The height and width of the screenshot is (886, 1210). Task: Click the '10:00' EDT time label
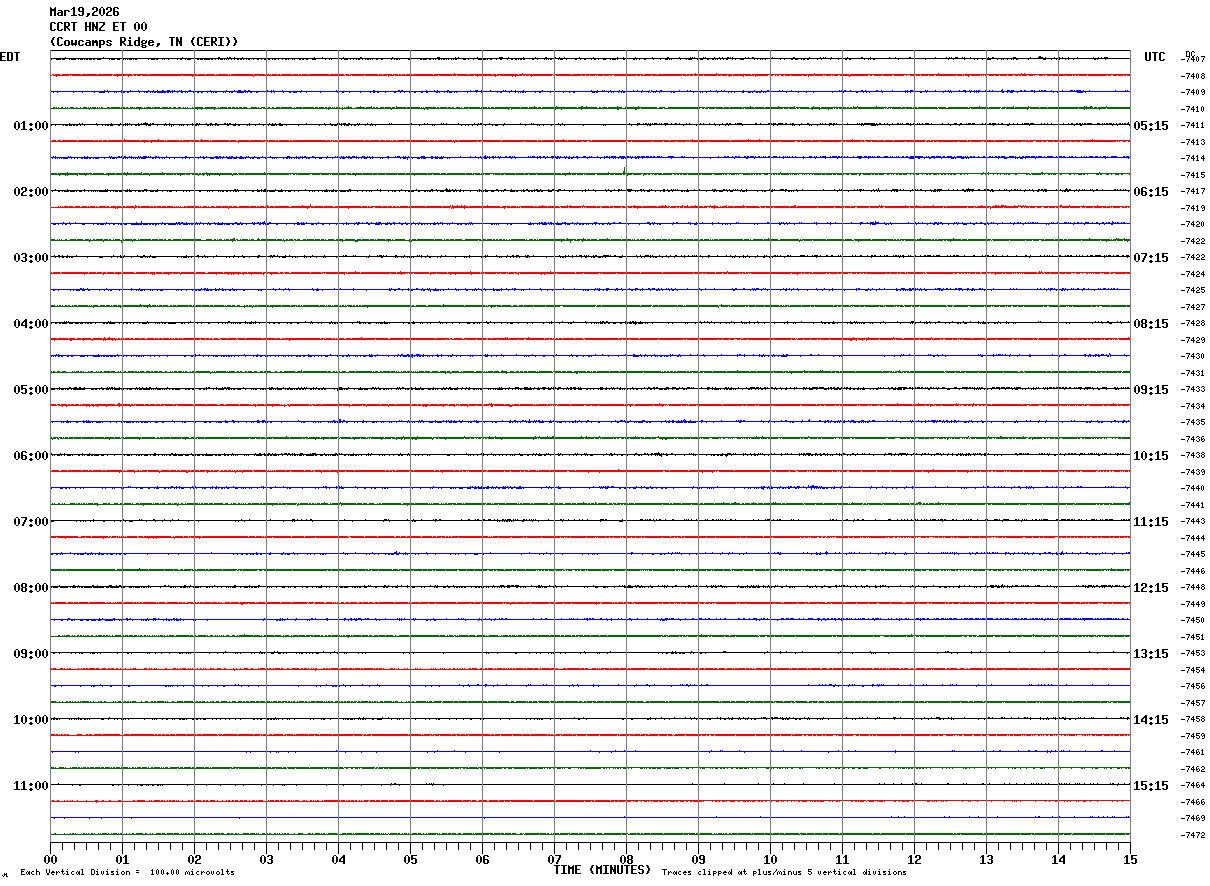tap(31, 720)
